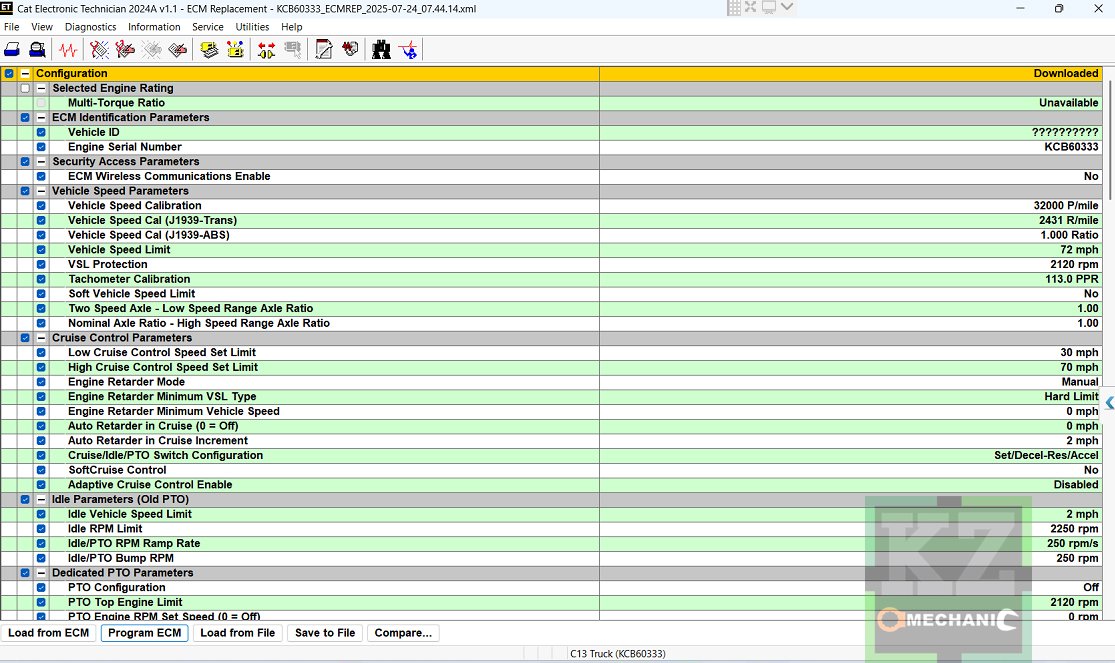
Task: Check the Selected Engine Rating checkbox
Action: (x=25, y=88)
